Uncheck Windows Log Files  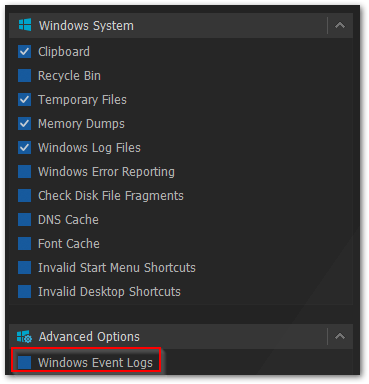click(24, 148)
